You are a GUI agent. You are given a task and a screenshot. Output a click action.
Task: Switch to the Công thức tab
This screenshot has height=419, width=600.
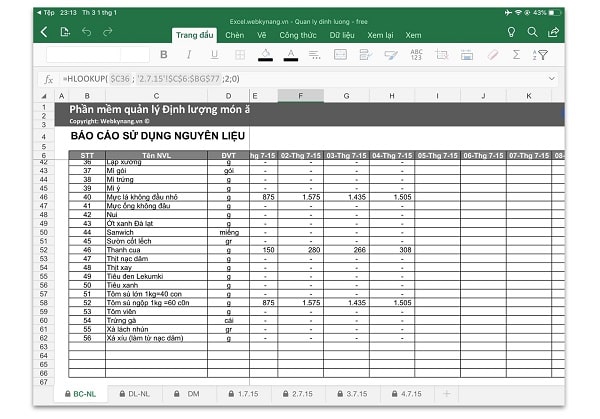click(298, 35)
